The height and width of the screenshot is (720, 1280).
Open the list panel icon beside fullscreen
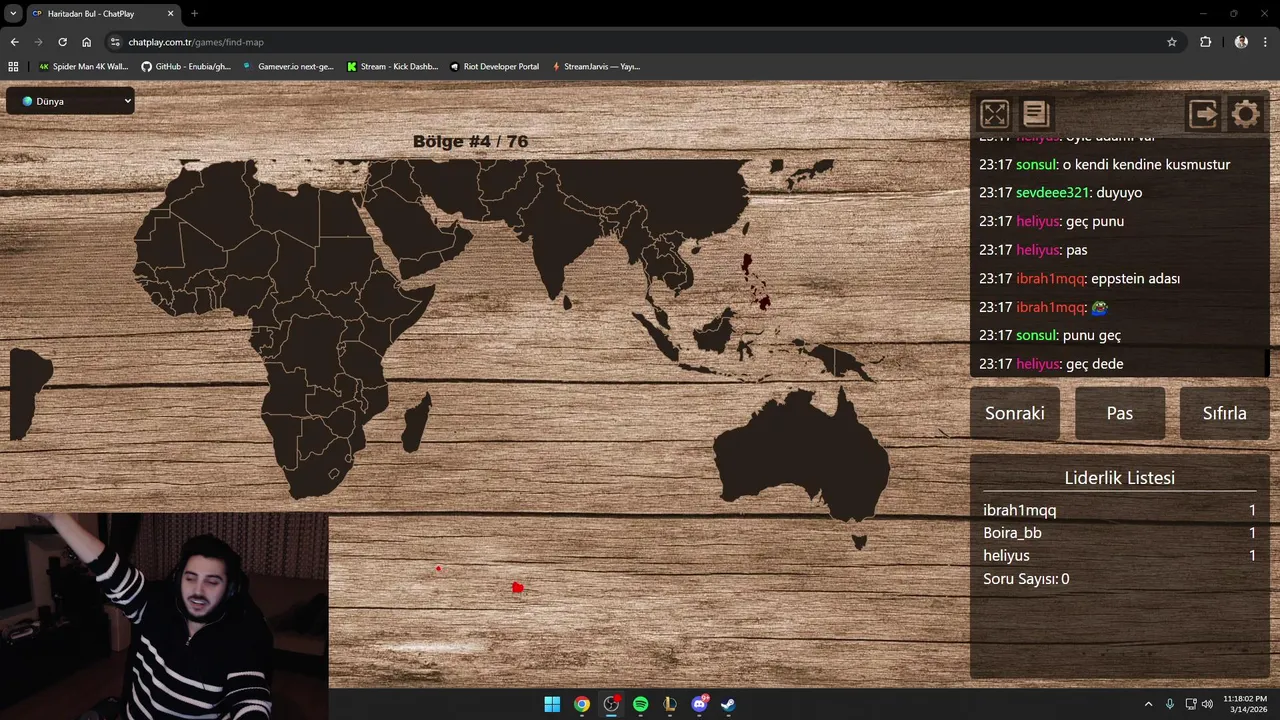tap(1036, 114)
